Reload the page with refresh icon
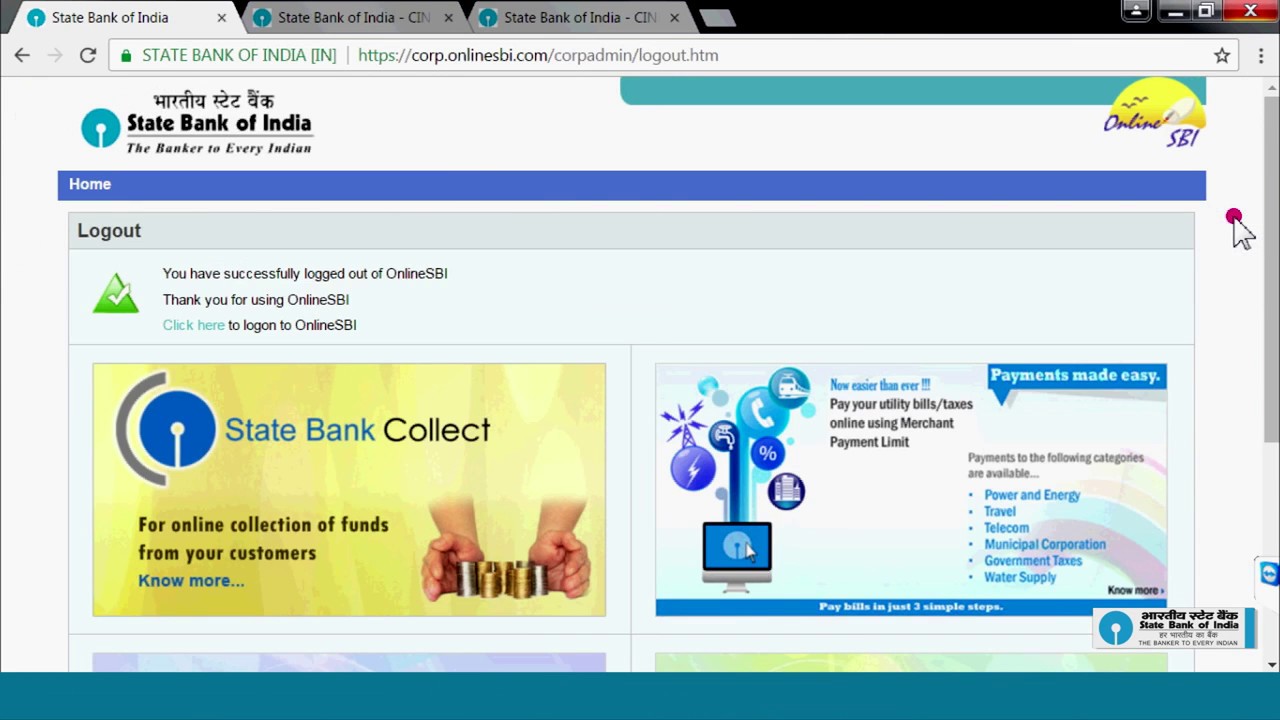Viewport: 1280px width, 720px height. click(x=88, y=56)
